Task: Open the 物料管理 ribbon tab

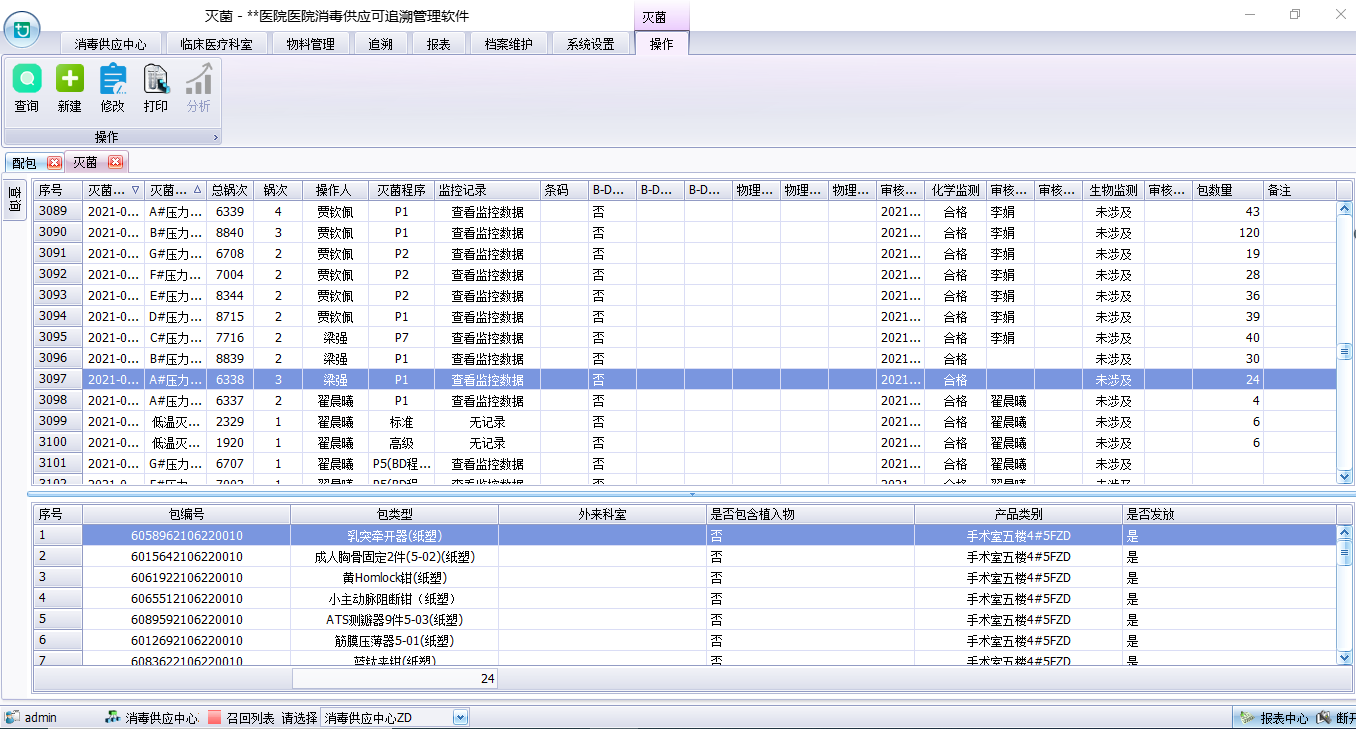Action: pyautogui.click(x=310, y=44)
